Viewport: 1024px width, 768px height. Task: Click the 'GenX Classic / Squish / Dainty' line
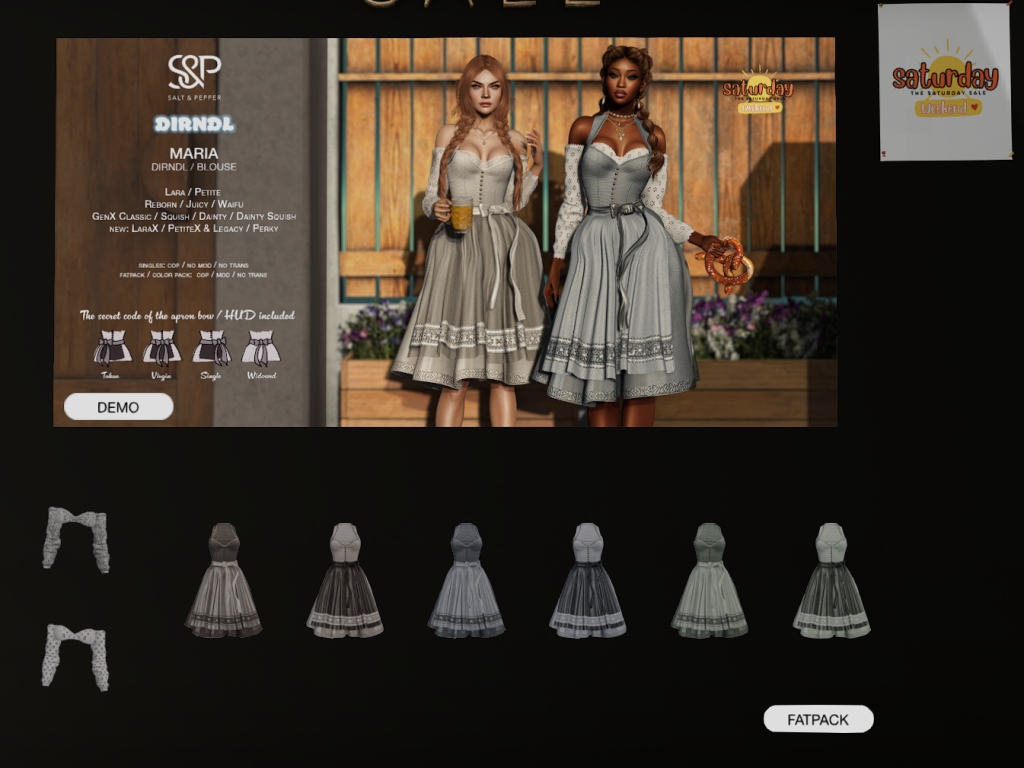pyautogui.click(x=194, y=216)
